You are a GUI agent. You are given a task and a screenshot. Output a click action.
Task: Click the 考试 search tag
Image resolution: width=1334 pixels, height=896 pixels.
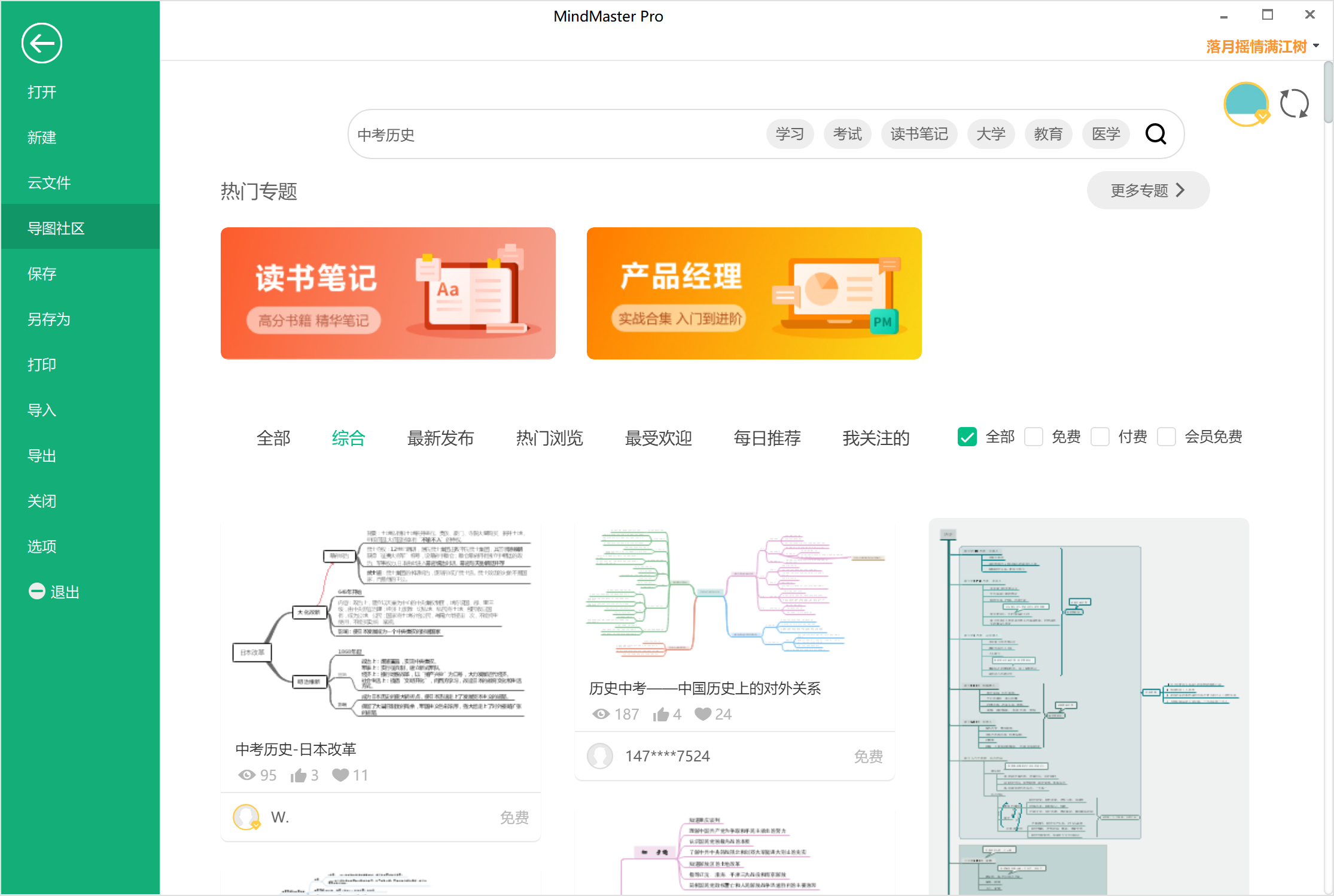[x=847, y=134]
